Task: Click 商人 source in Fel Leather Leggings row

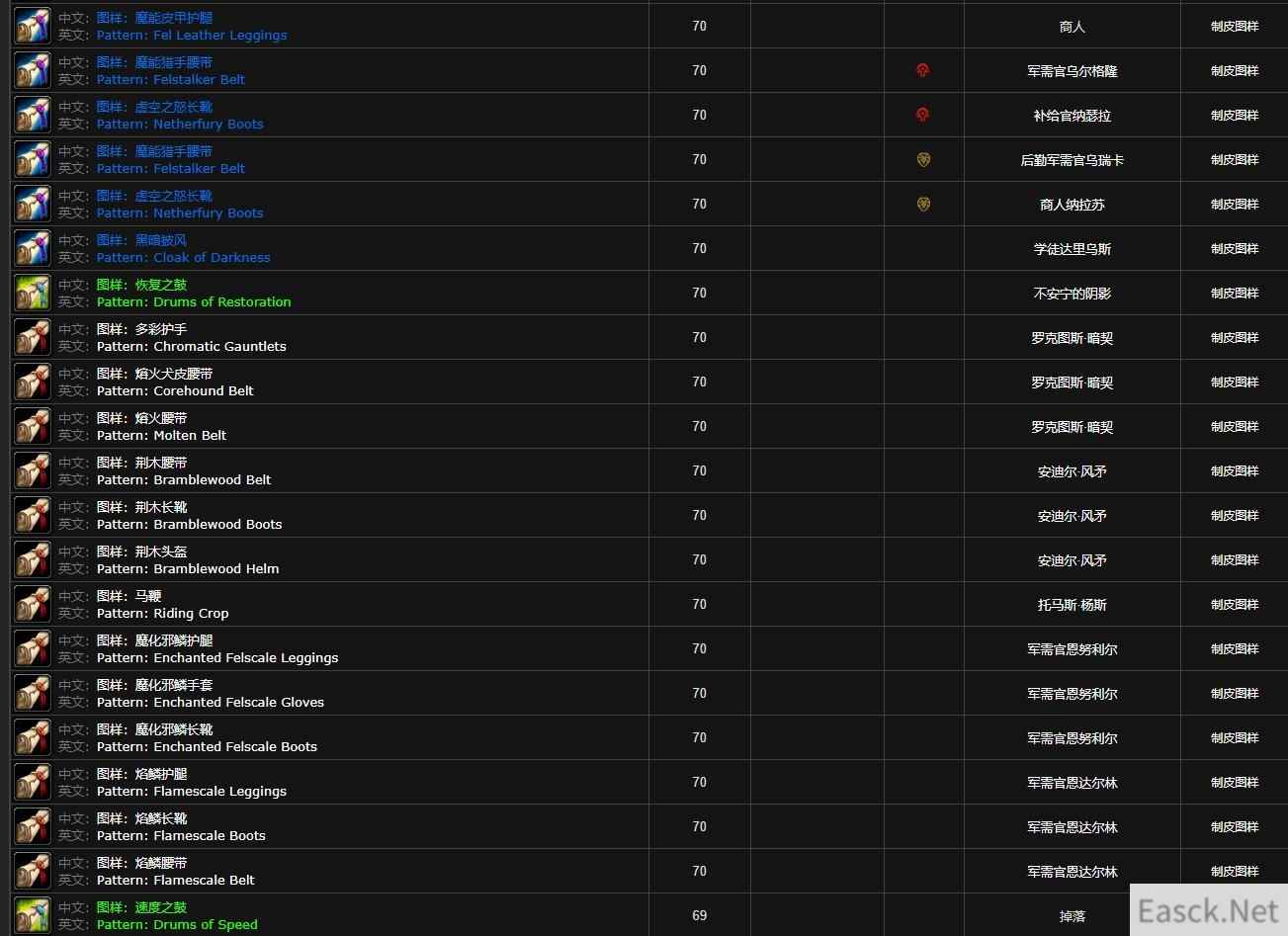Action: 1073,27
